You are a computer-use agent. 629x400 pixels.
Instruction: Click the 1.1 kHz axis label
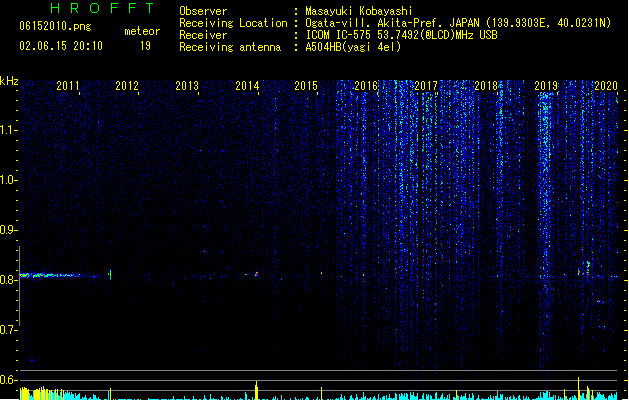[8, 130]
